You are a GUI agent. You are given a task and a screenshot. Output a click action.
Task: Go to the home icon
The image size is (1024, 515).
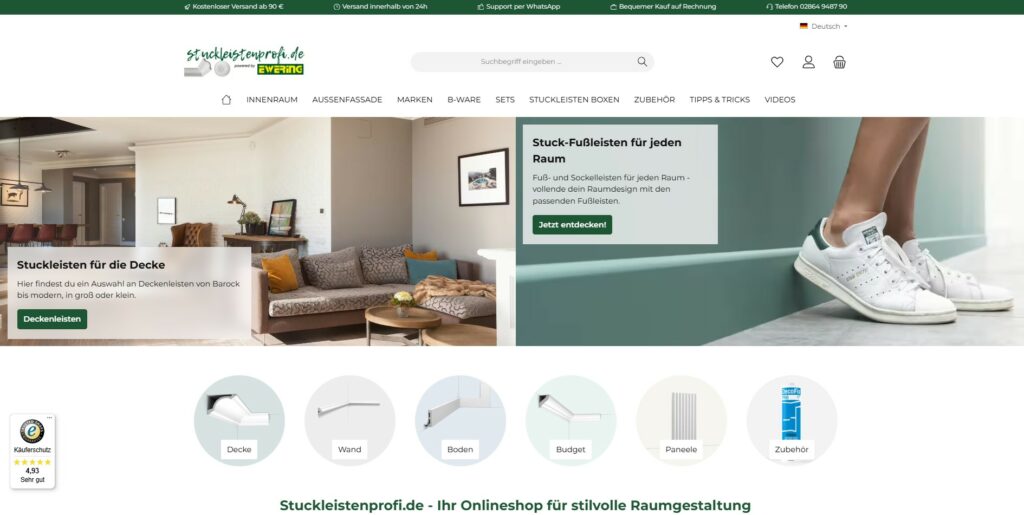[226, 100]
